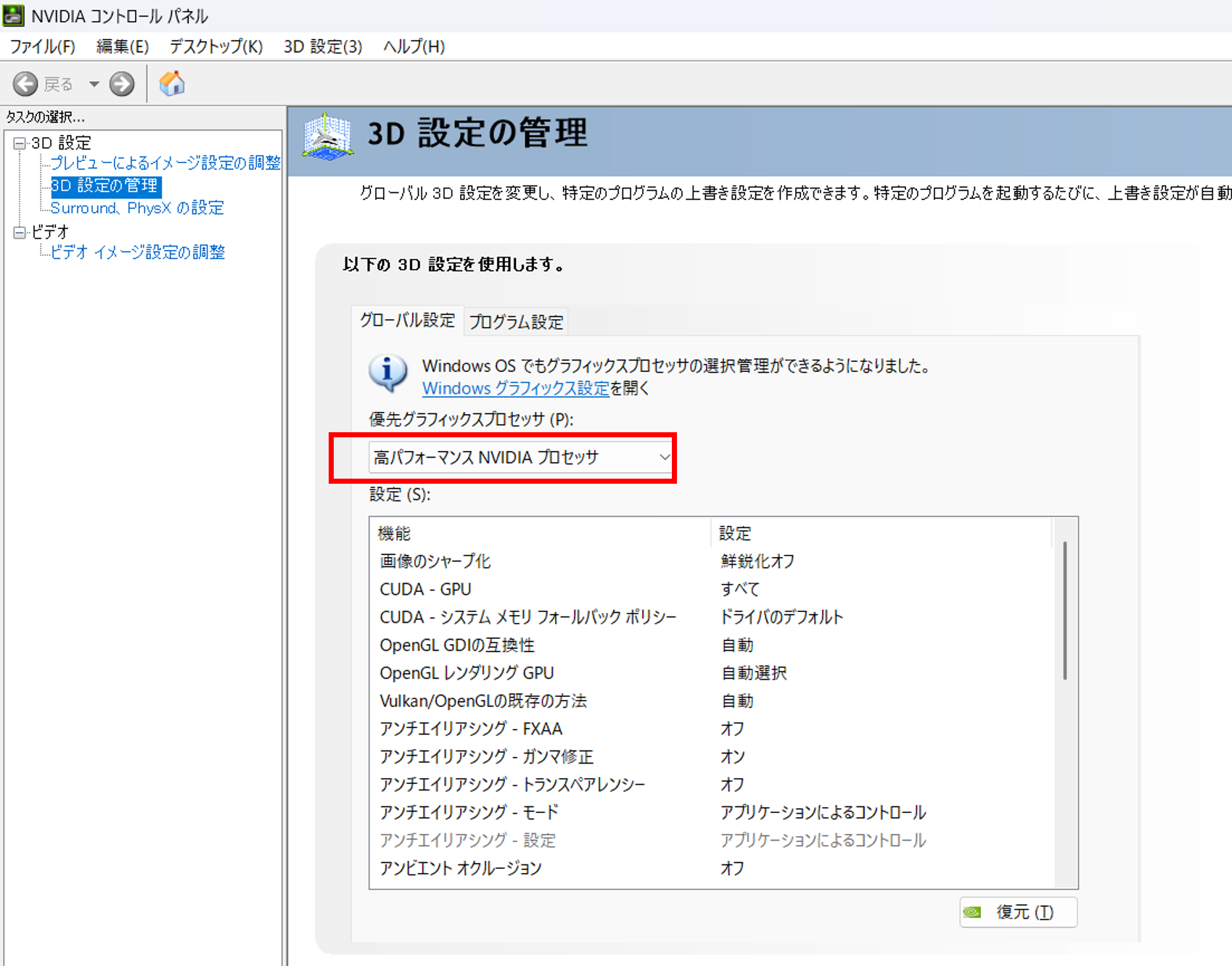Switch to the プログラム設定 tab
Screen dimensions: 1232x966
click(516, 322)
